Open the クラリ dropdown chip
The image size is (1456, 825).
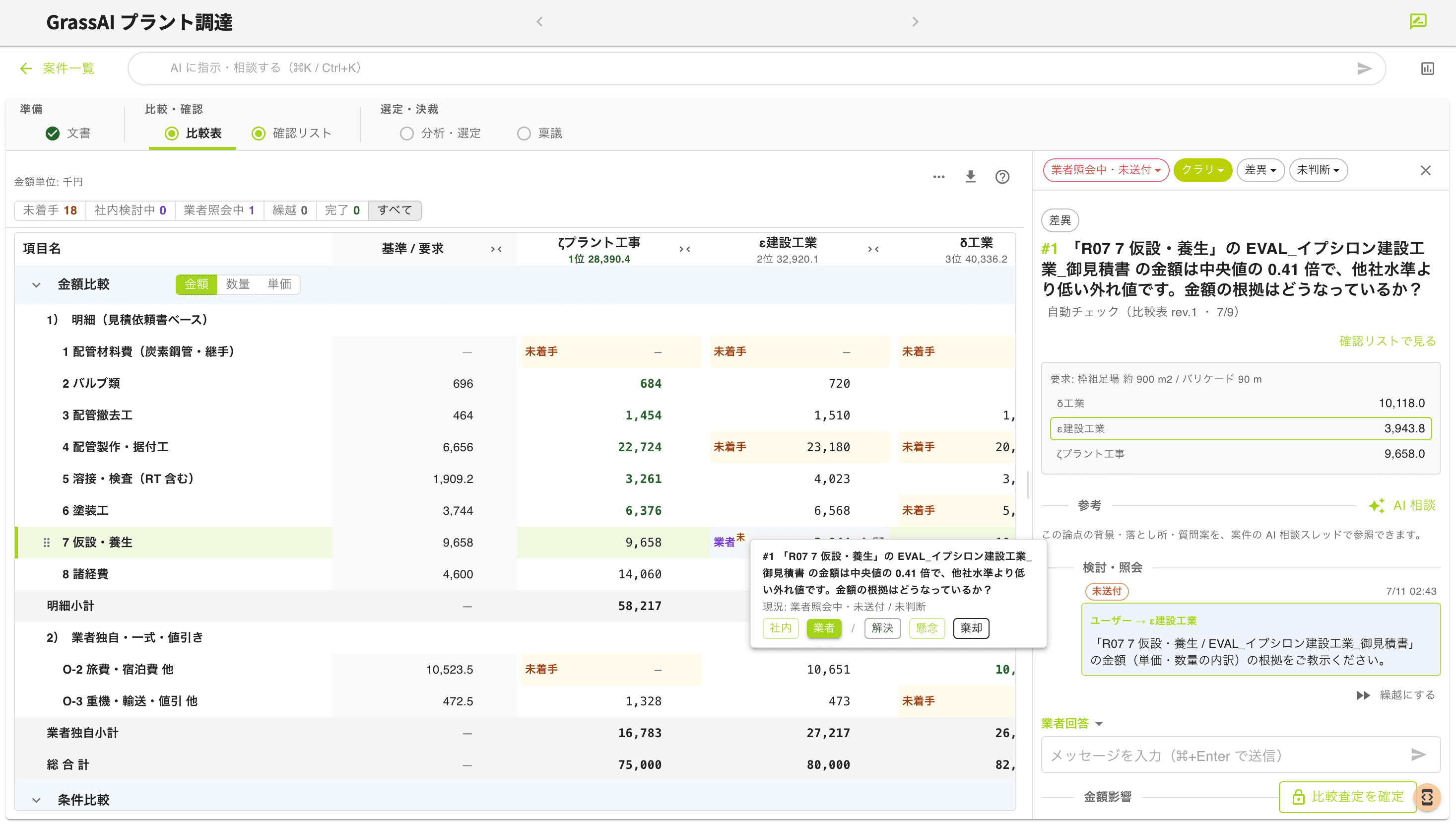click(x=1202, y=170)
